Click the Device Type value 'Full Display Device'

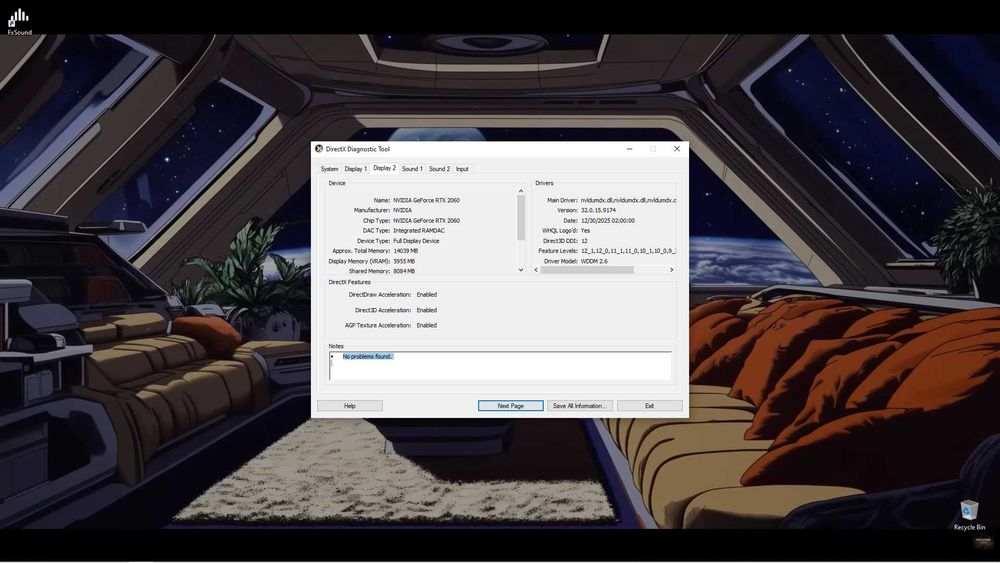[x=416, y=241]
